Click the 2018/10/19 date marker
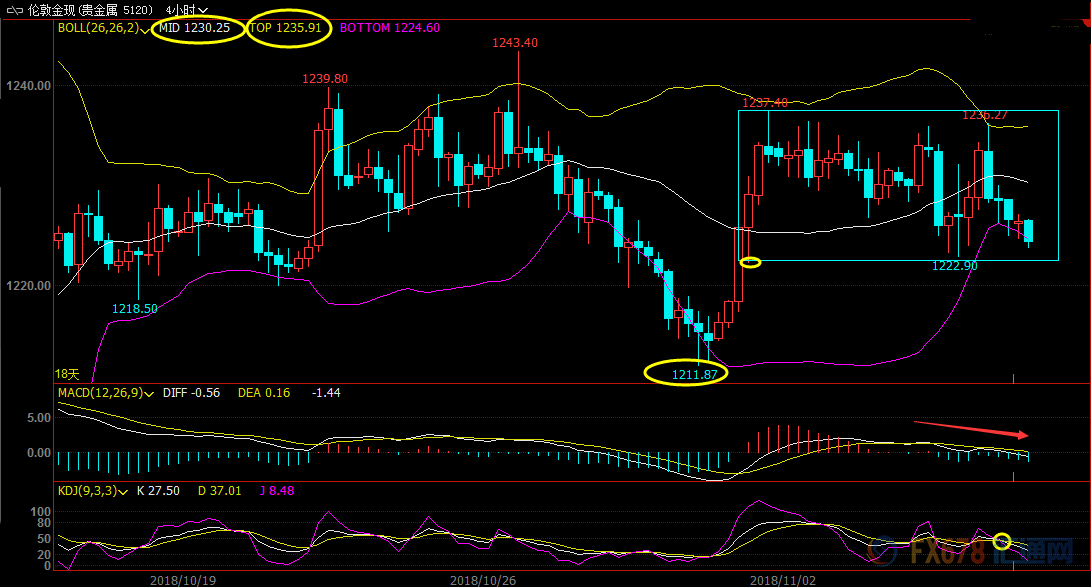The height and width of the screenshot is (587, 1091). coord(180,579)
